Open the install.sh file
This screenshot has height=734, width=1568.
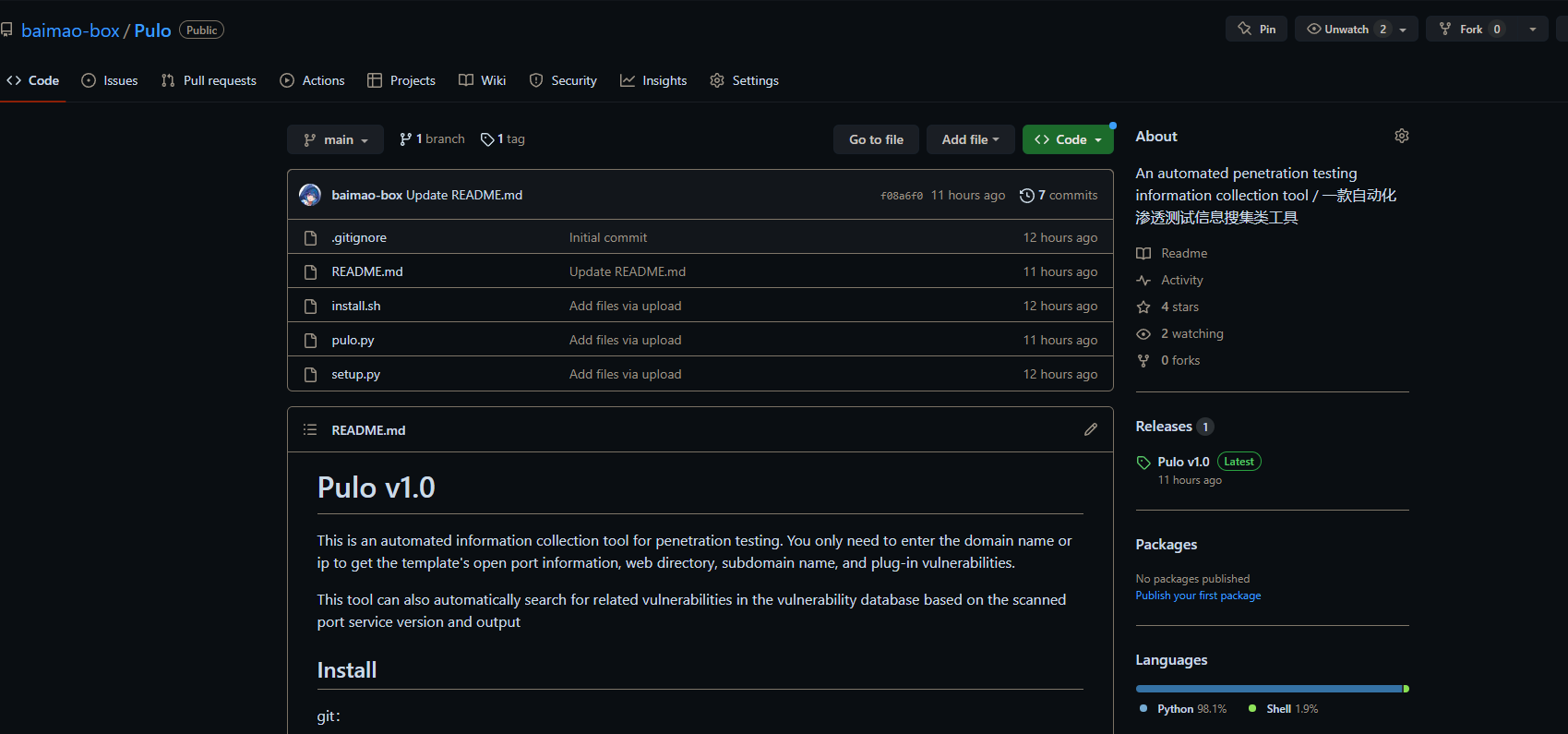(356, 306)
